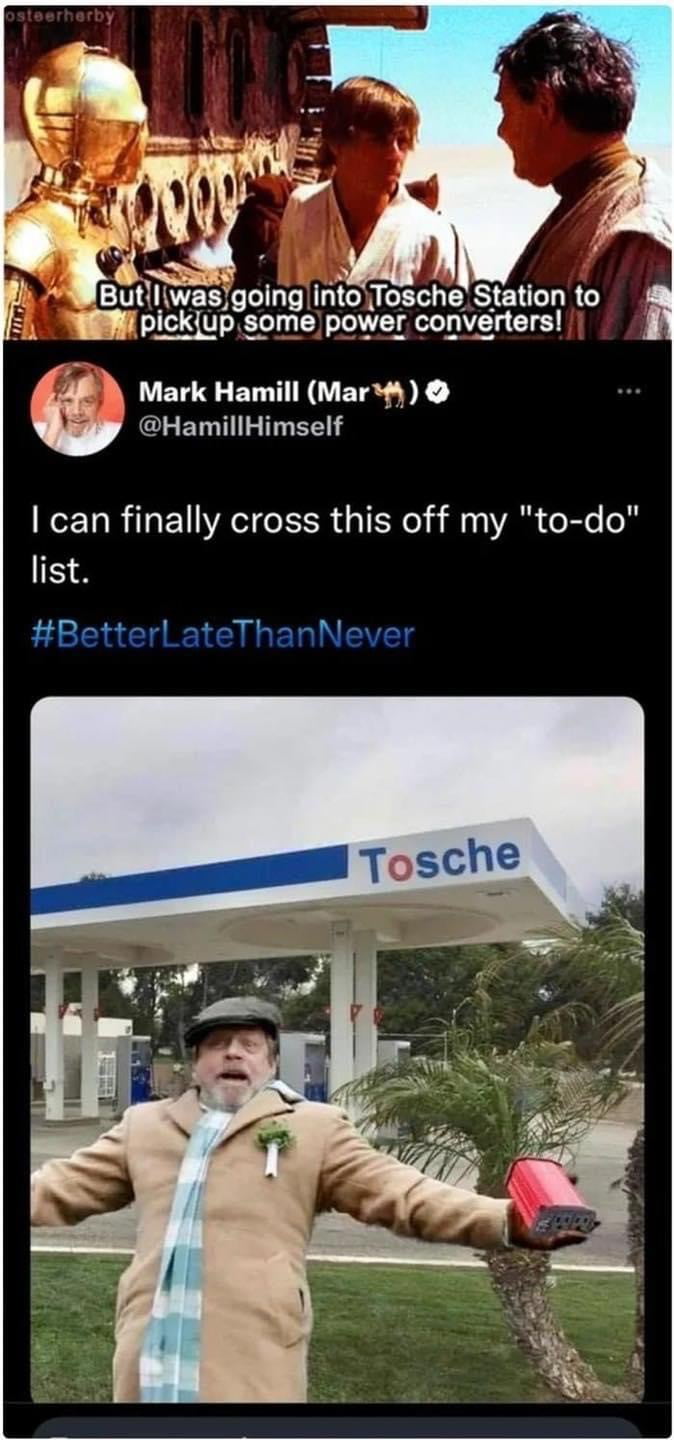Open the attached gas station photo

(x=337, y=1049)
